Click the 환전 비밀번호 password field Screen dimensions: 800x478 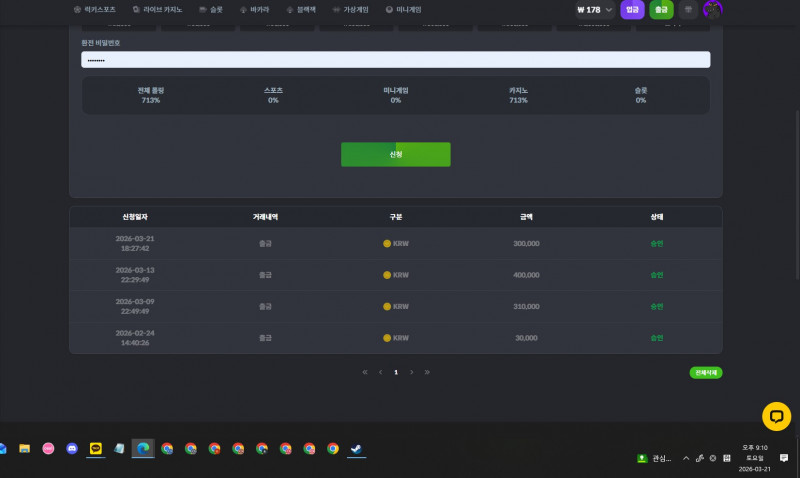point(395,60)
